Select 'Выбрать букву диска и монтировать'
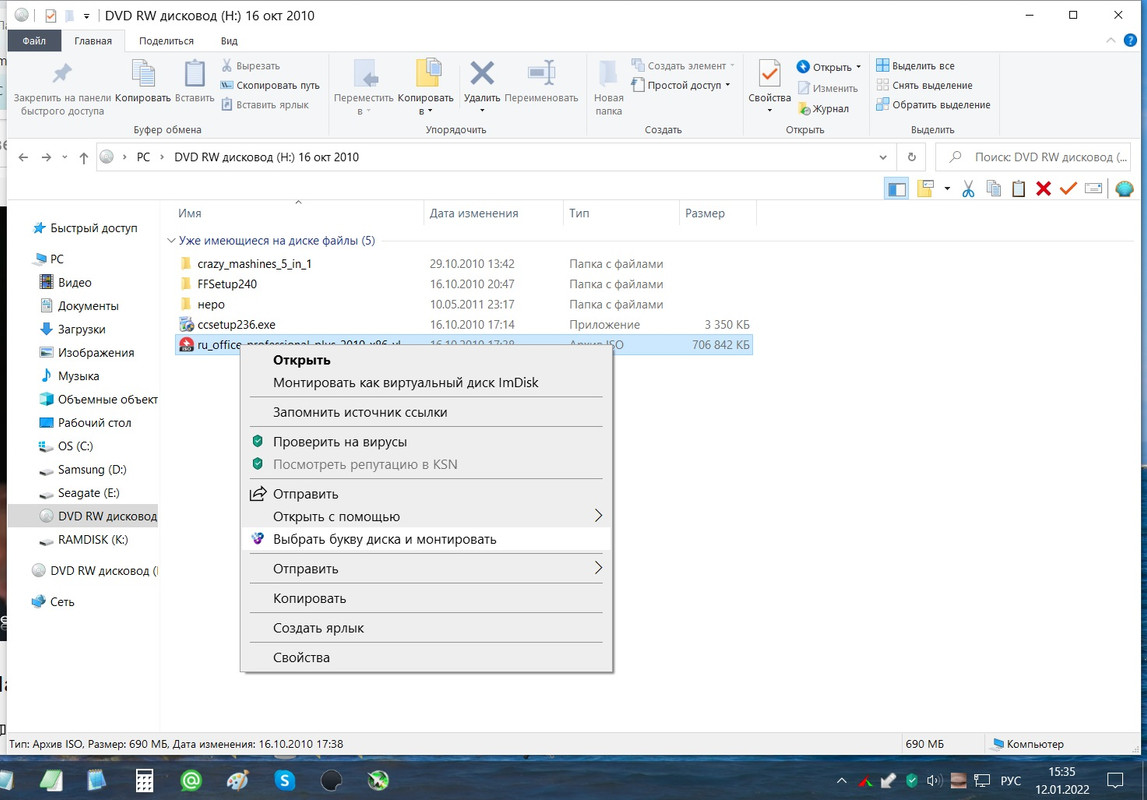This screenshot has width=1147, height=800. (426, 539)
